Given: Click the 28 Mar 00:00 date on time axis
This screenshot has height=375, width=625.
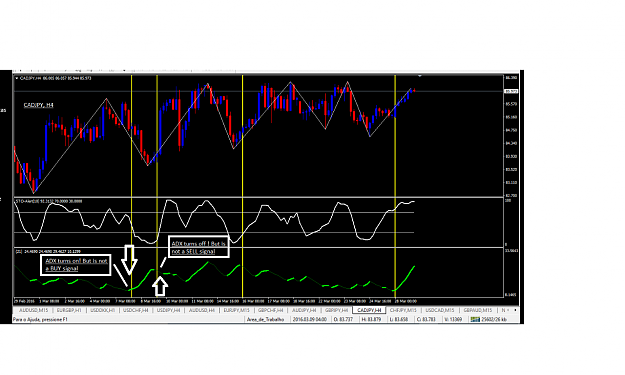Looking at the screenshot, I should tap(405, 301).
